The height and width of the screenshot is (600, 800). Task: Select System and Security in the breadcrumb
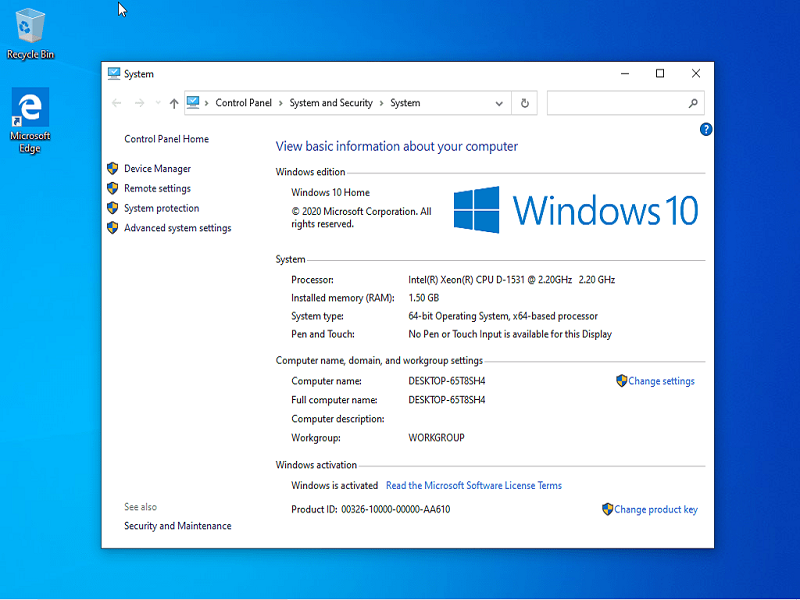pos(331,103)
